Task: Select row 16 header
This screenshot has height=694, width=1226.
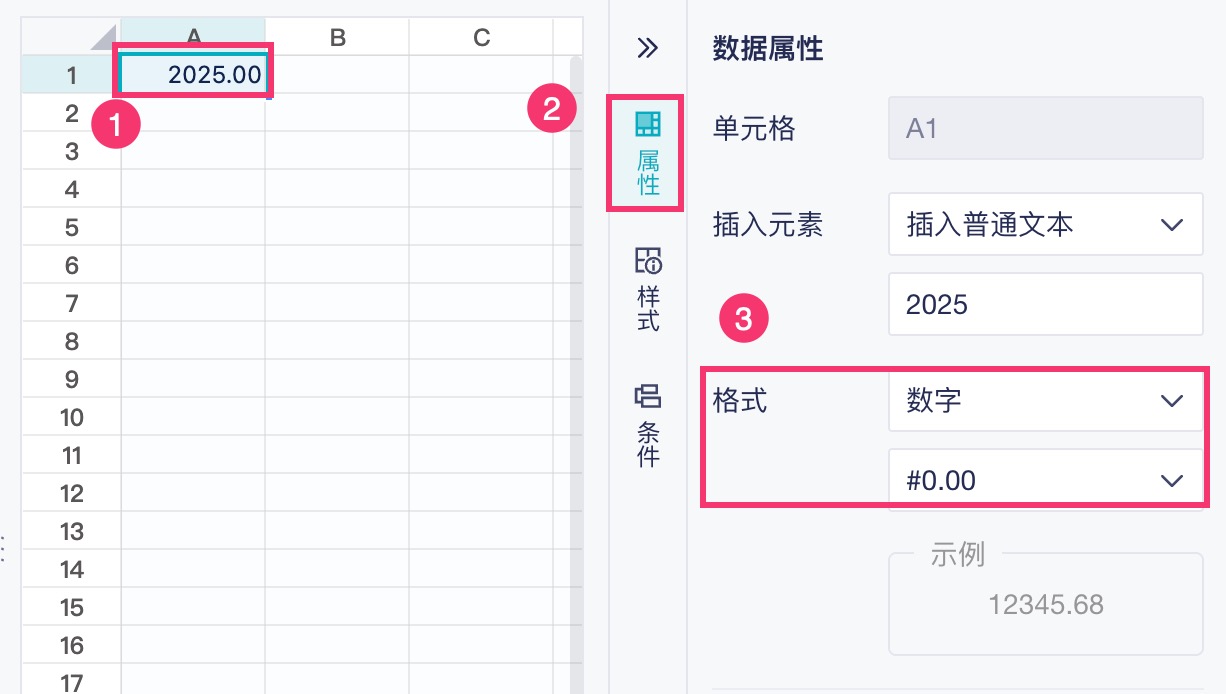Action: click(x=71, y=645)
